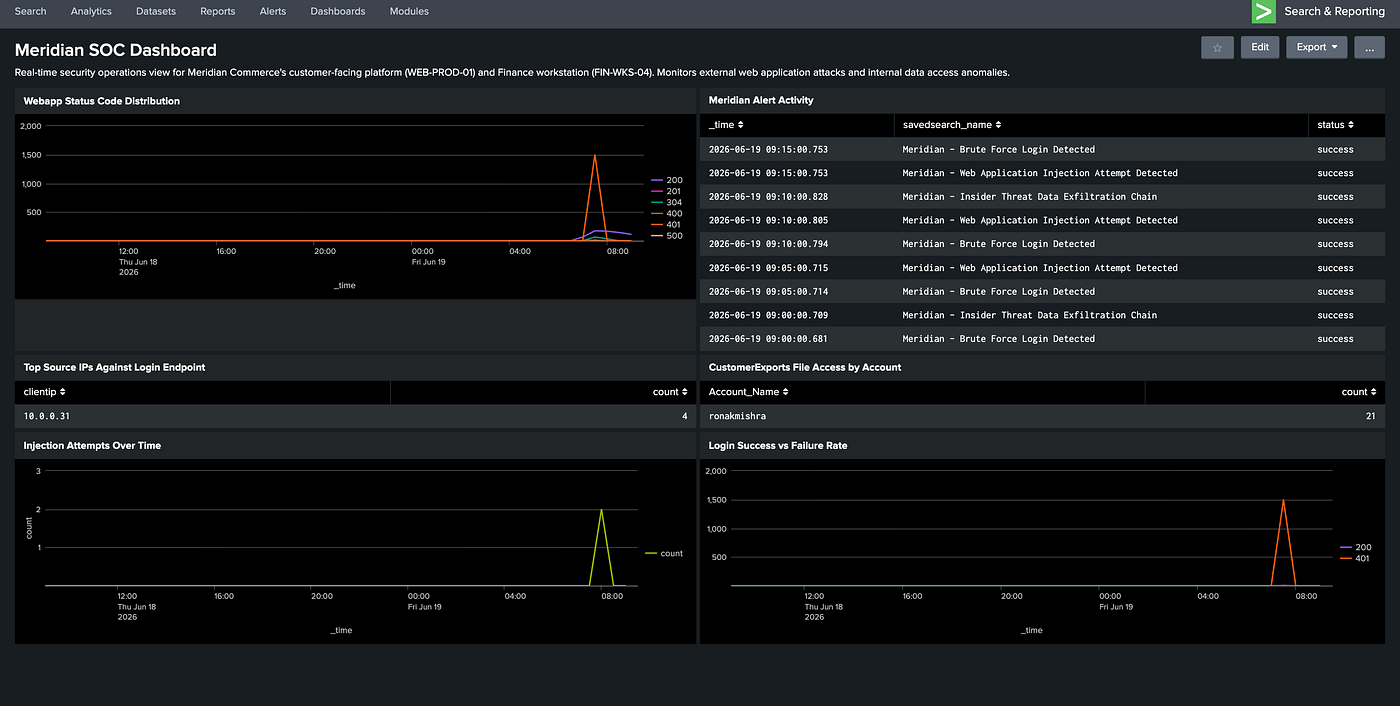Image resolution: width=1400 pixels, height=706 pixels.
Task: Toggle the 401 series in Status Code legend
Action: pos(666,224)
